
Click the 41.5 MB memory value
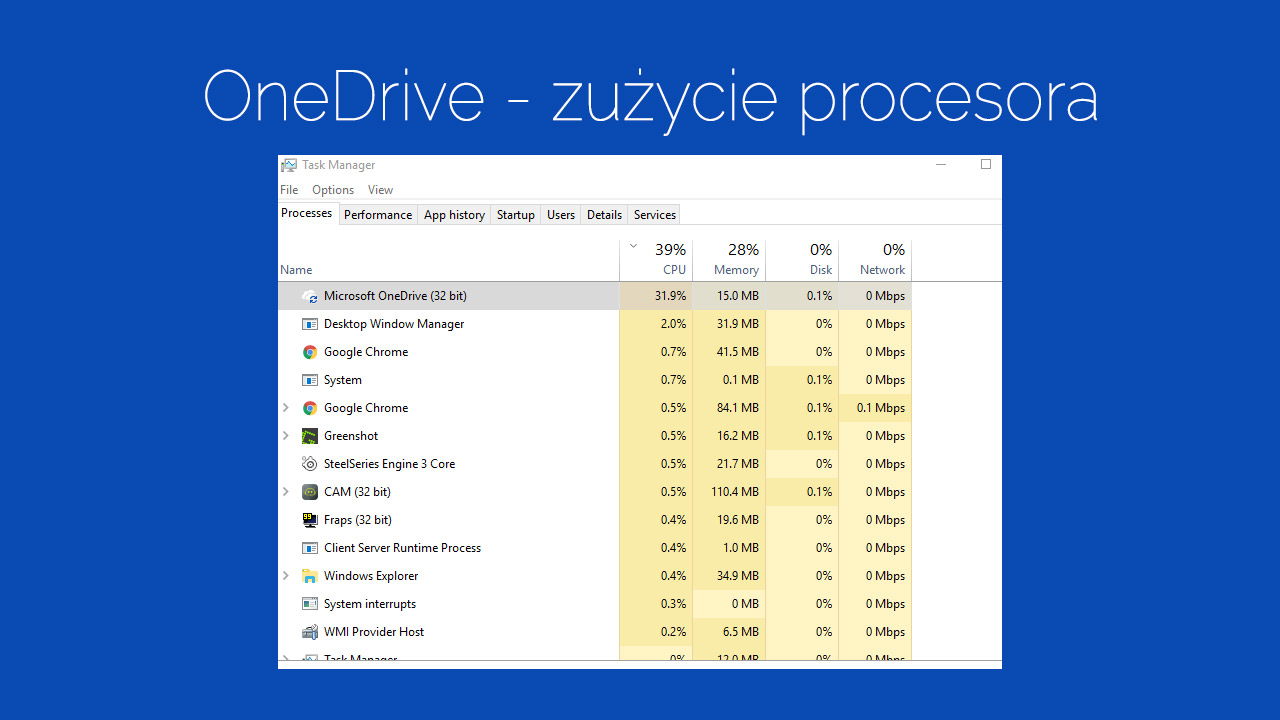click(x=738, y=352)
